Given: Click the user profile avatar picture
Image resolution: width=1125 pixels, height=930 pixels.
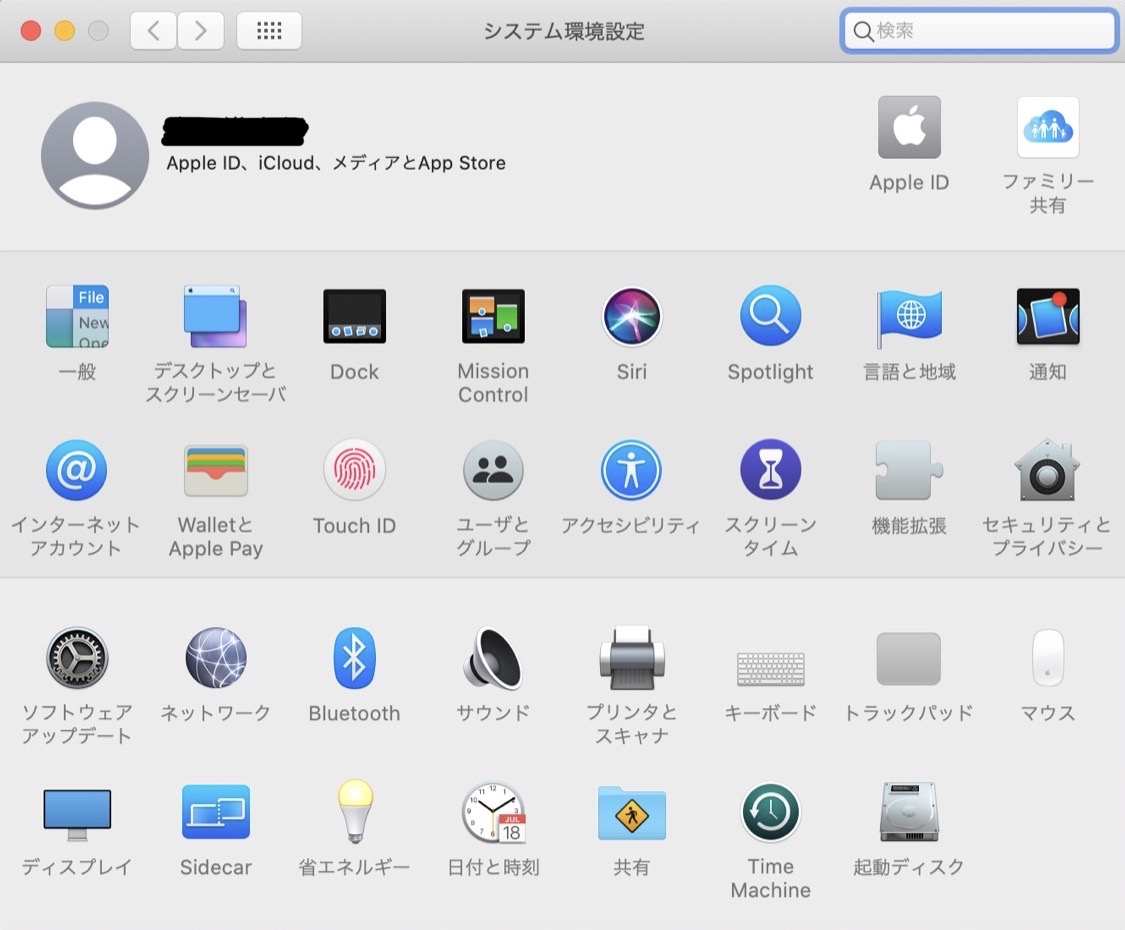Looking at the screenshot, I should click(x=95, y=155).
